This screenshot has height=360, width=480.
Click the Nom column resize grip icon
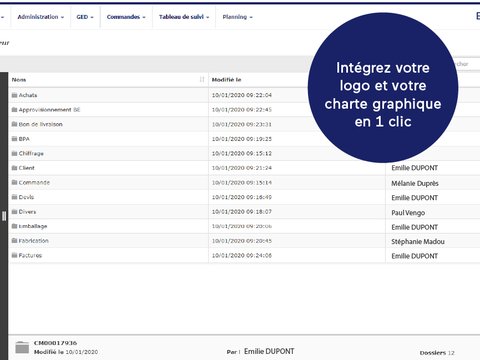(x=202, y=79)
